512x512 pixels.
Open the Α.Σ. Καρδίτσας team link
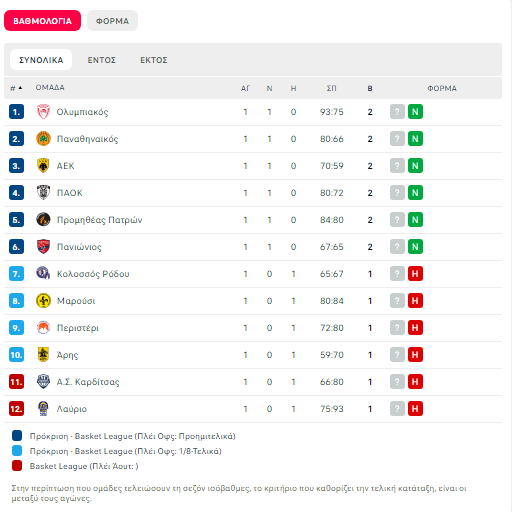click(x=88, y=382)
